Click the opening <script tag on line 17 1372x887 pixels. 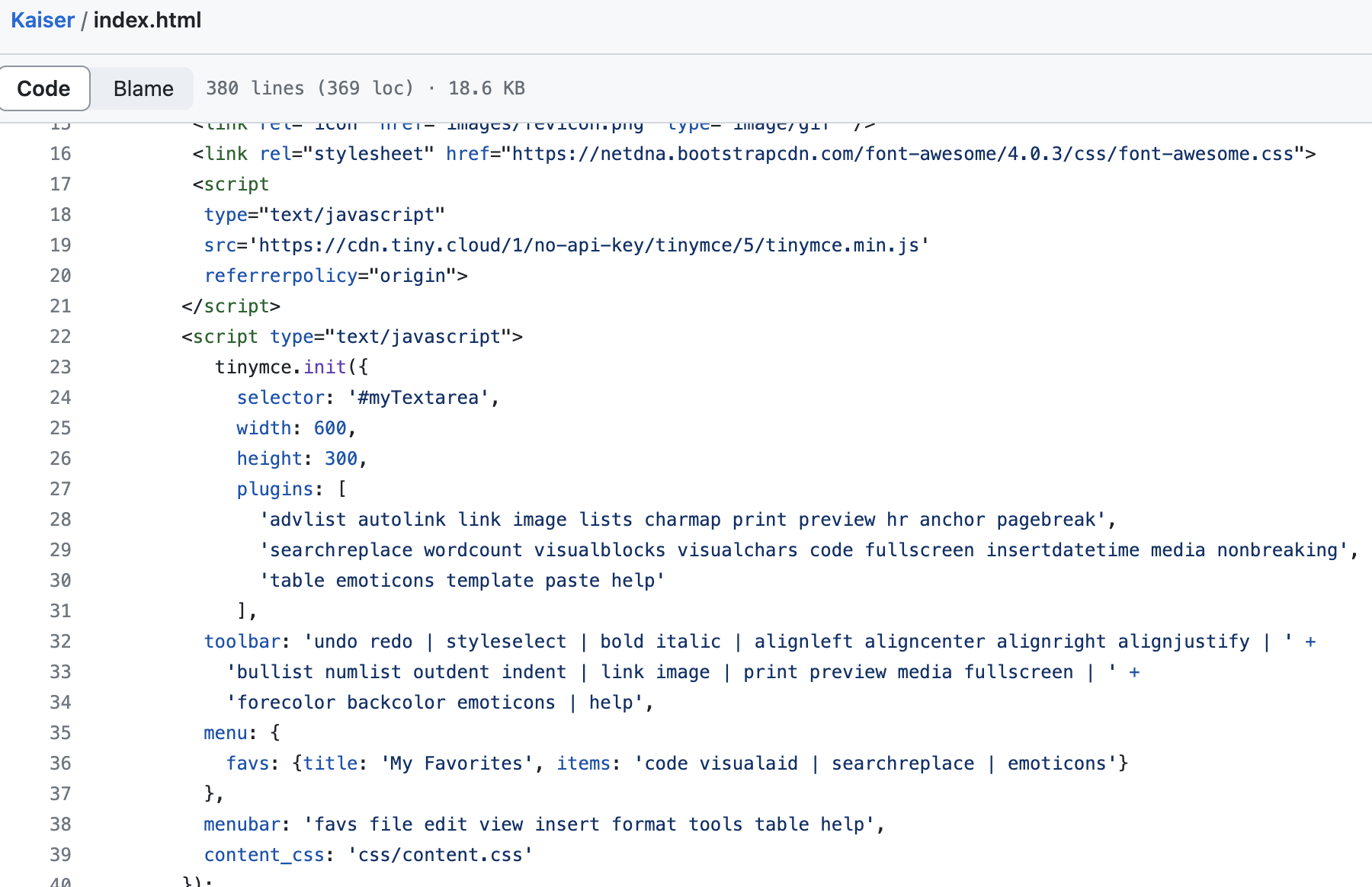231,184
